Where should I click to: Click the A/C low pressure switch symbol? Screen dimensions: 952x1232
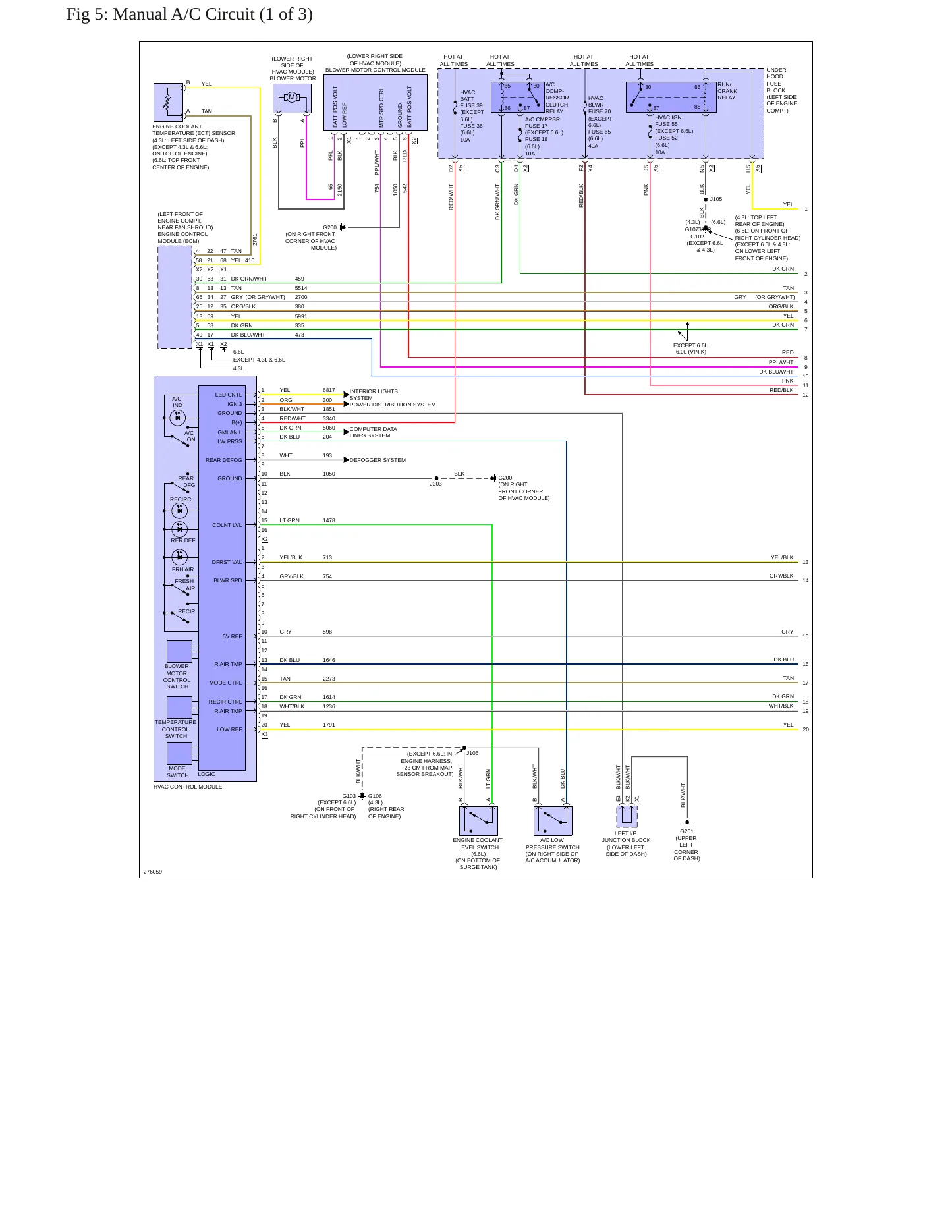(553, 821)
